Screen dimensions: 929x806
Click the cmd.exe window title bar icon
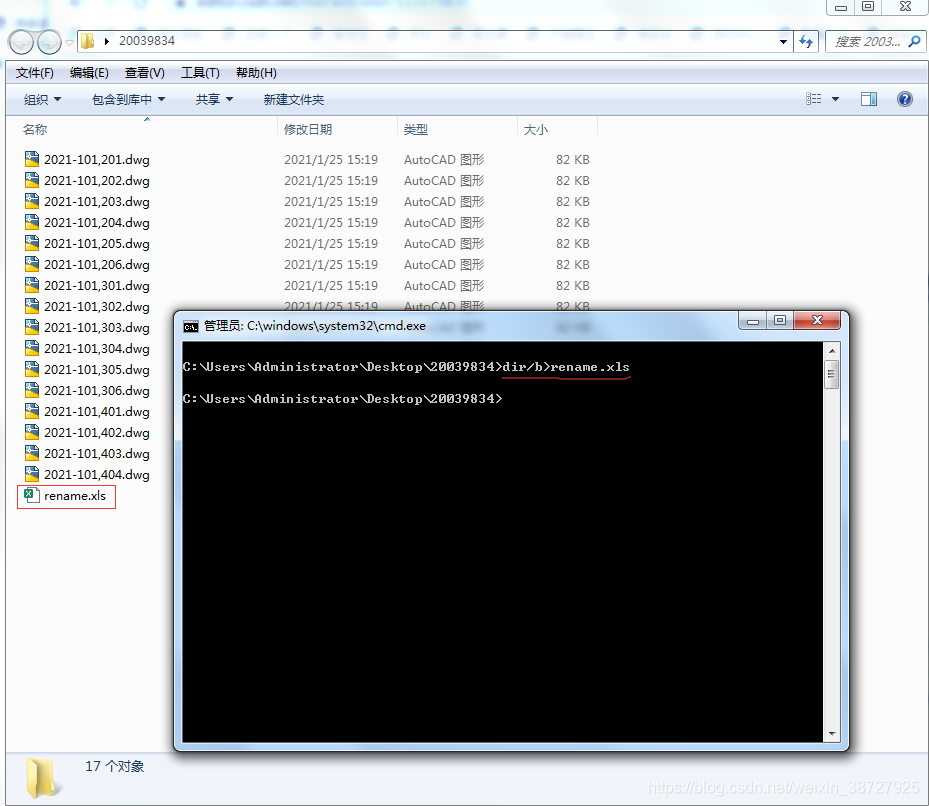(191, 327)
